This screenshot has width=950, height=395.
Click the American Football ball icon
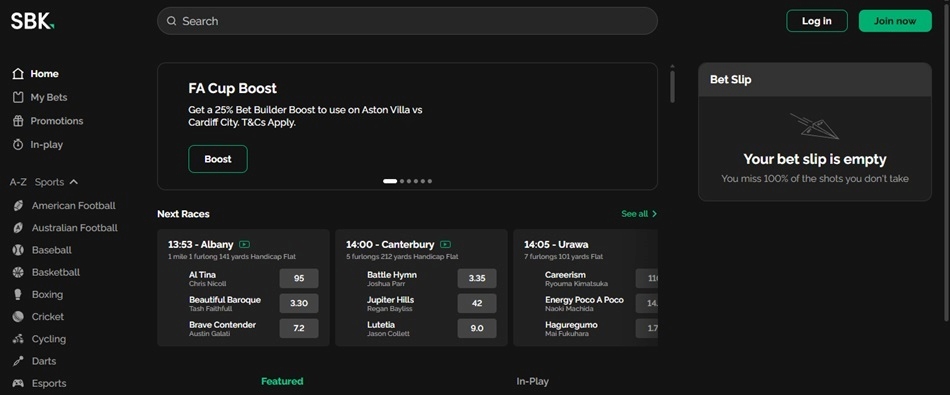tap(18, 206)
